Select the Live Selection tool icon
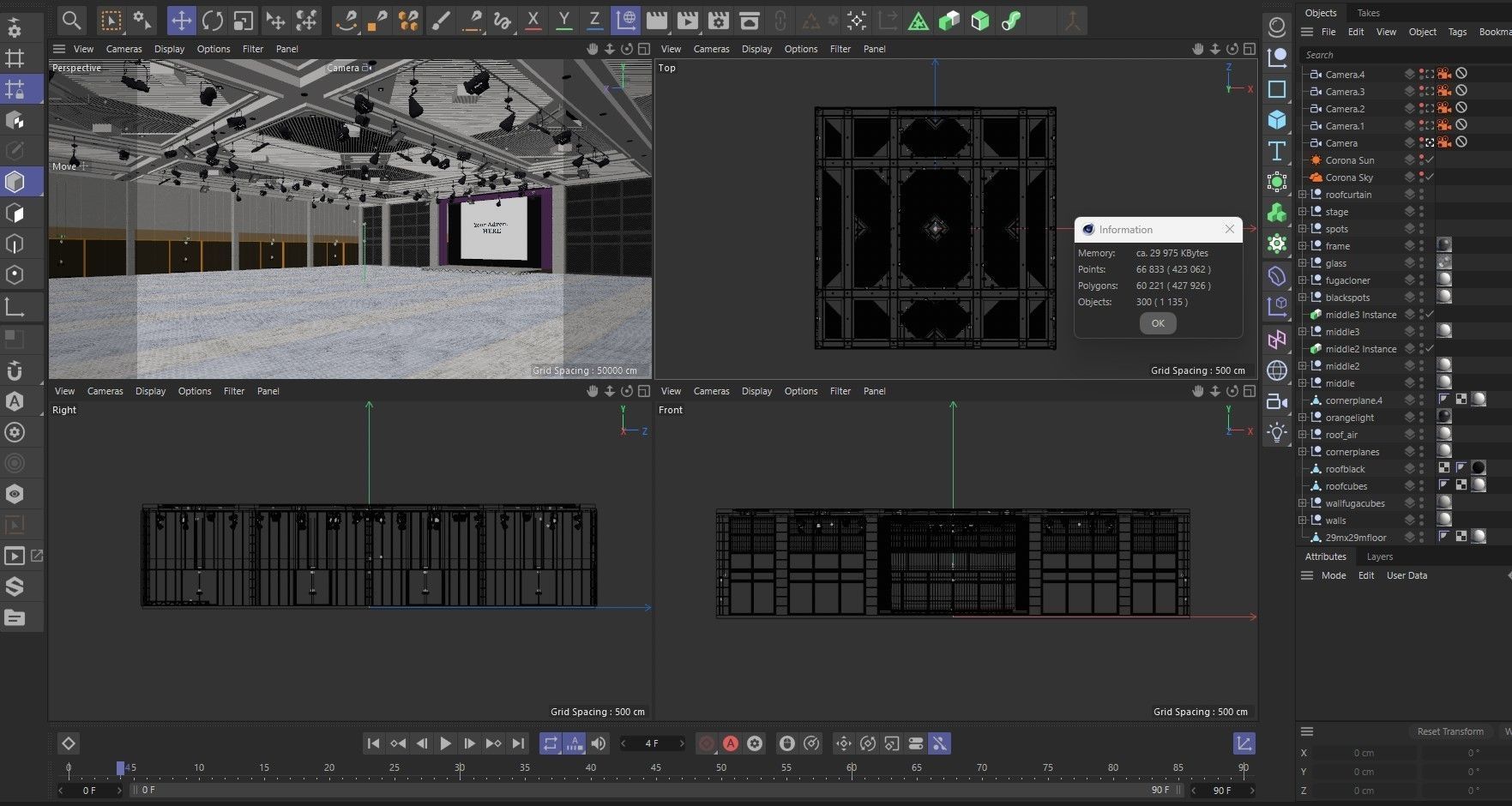This screenshot has height=806, width=1512. pyautogui.click(x=111, y=20)
